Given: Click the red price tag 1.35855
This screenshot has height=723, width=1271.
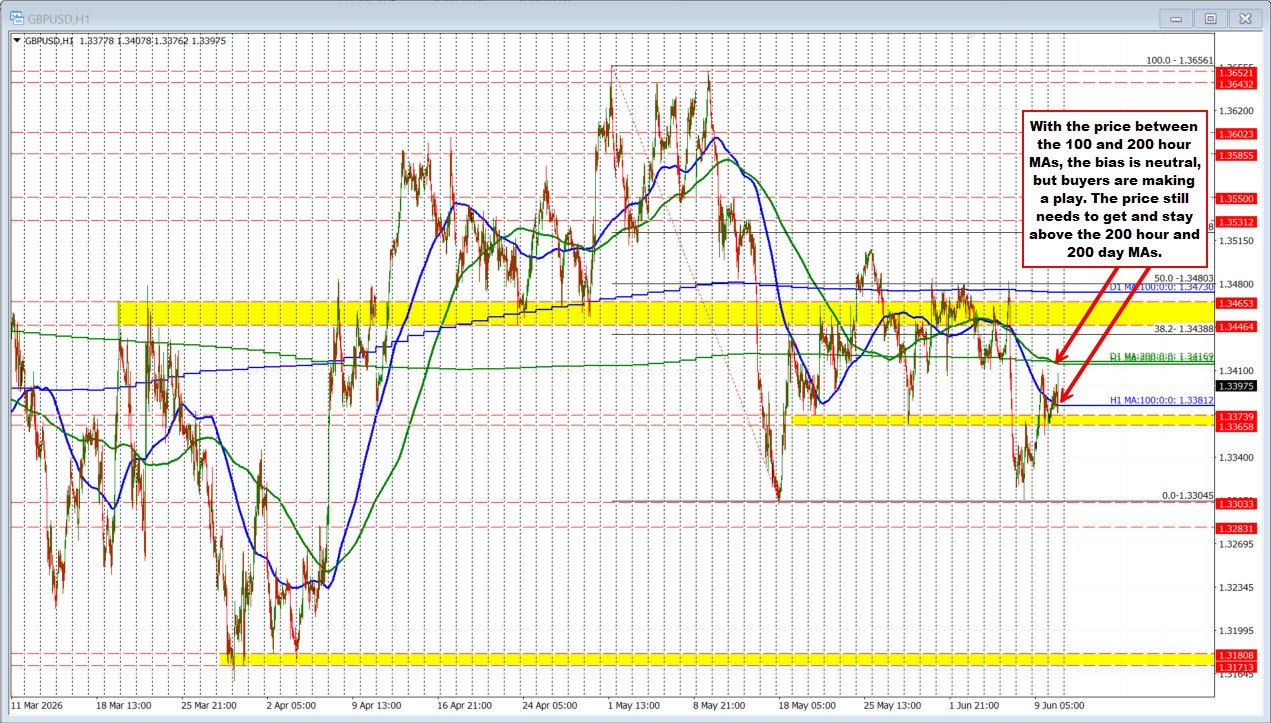Looking at the screenshot, I should click(1235, 155).
